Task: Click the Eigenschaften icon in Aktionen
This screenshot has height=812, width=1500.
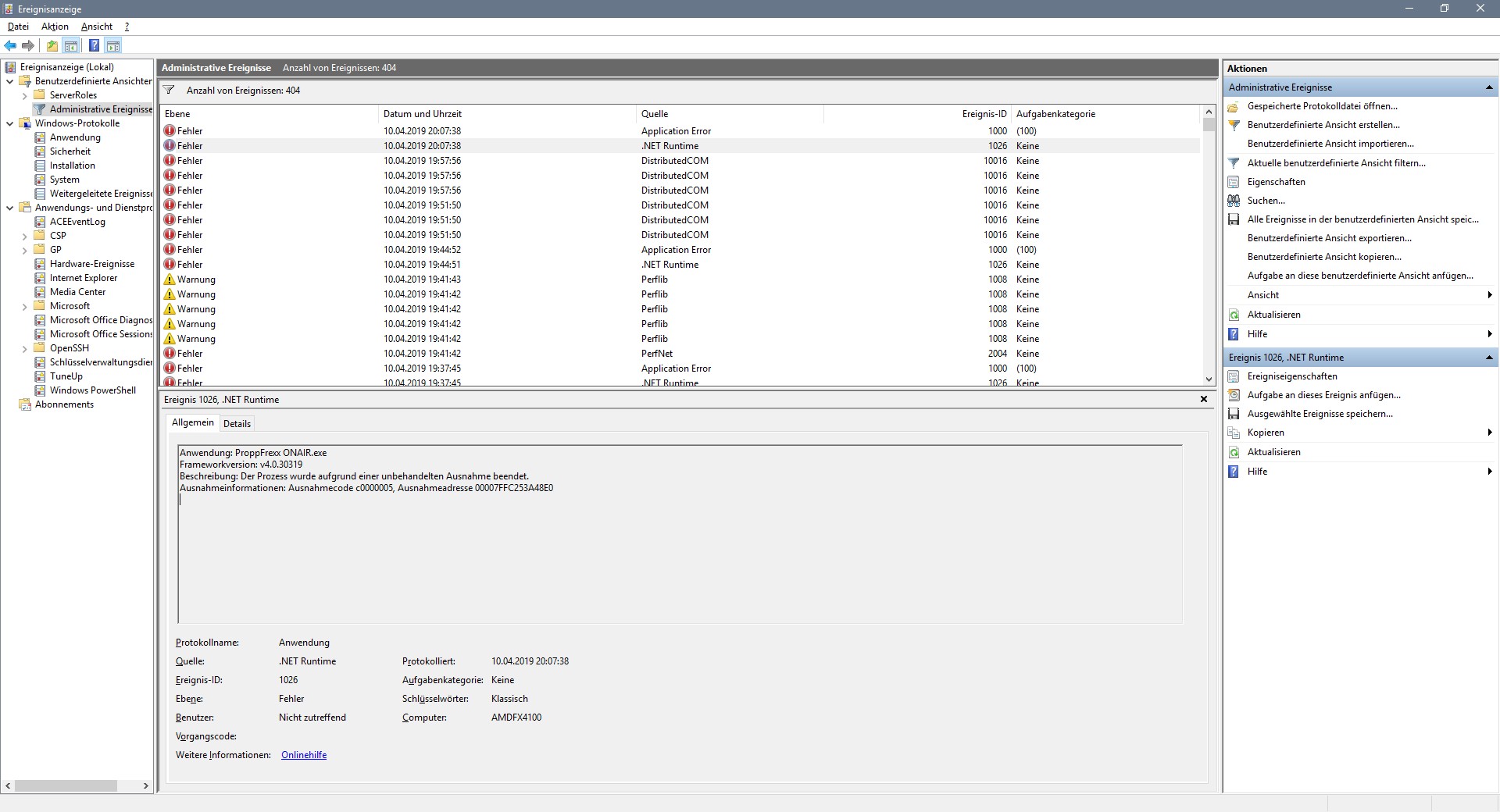Action: [1234, 182]
